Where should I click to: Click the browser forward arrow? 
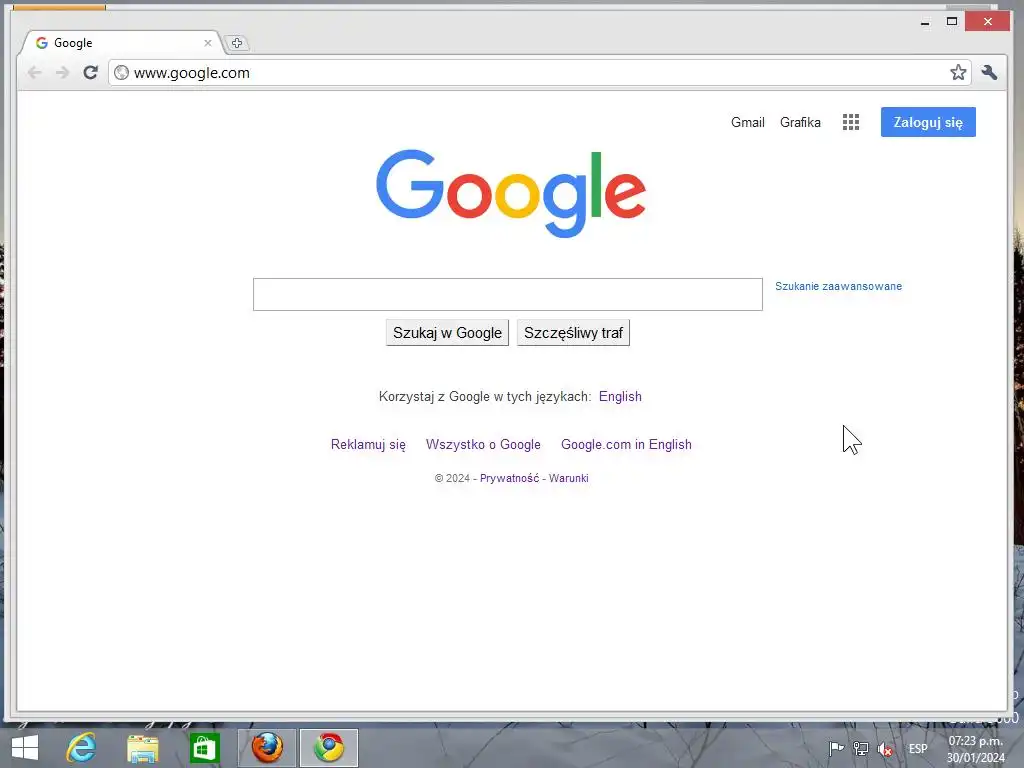coord(62,72)
